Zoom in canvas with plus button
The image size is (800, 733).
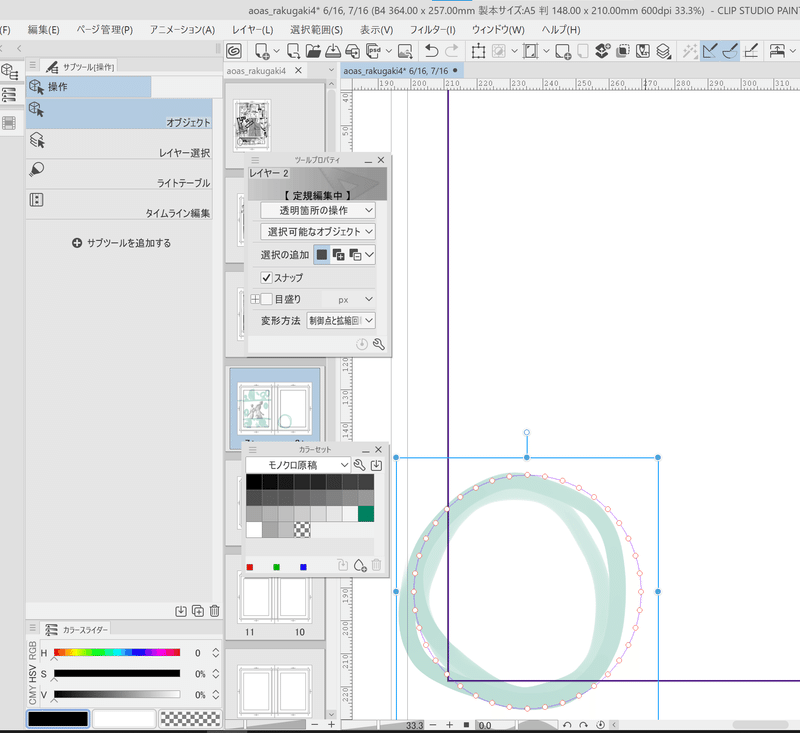click(x=449, y=725)
